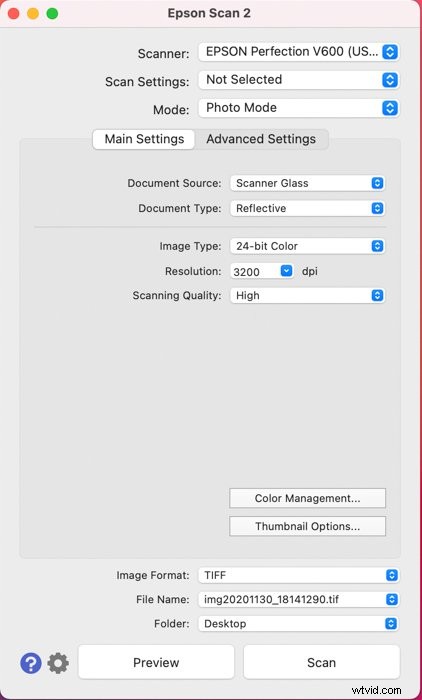
Task: Open the Scan Settings dropdown
Action: [299, 80]
